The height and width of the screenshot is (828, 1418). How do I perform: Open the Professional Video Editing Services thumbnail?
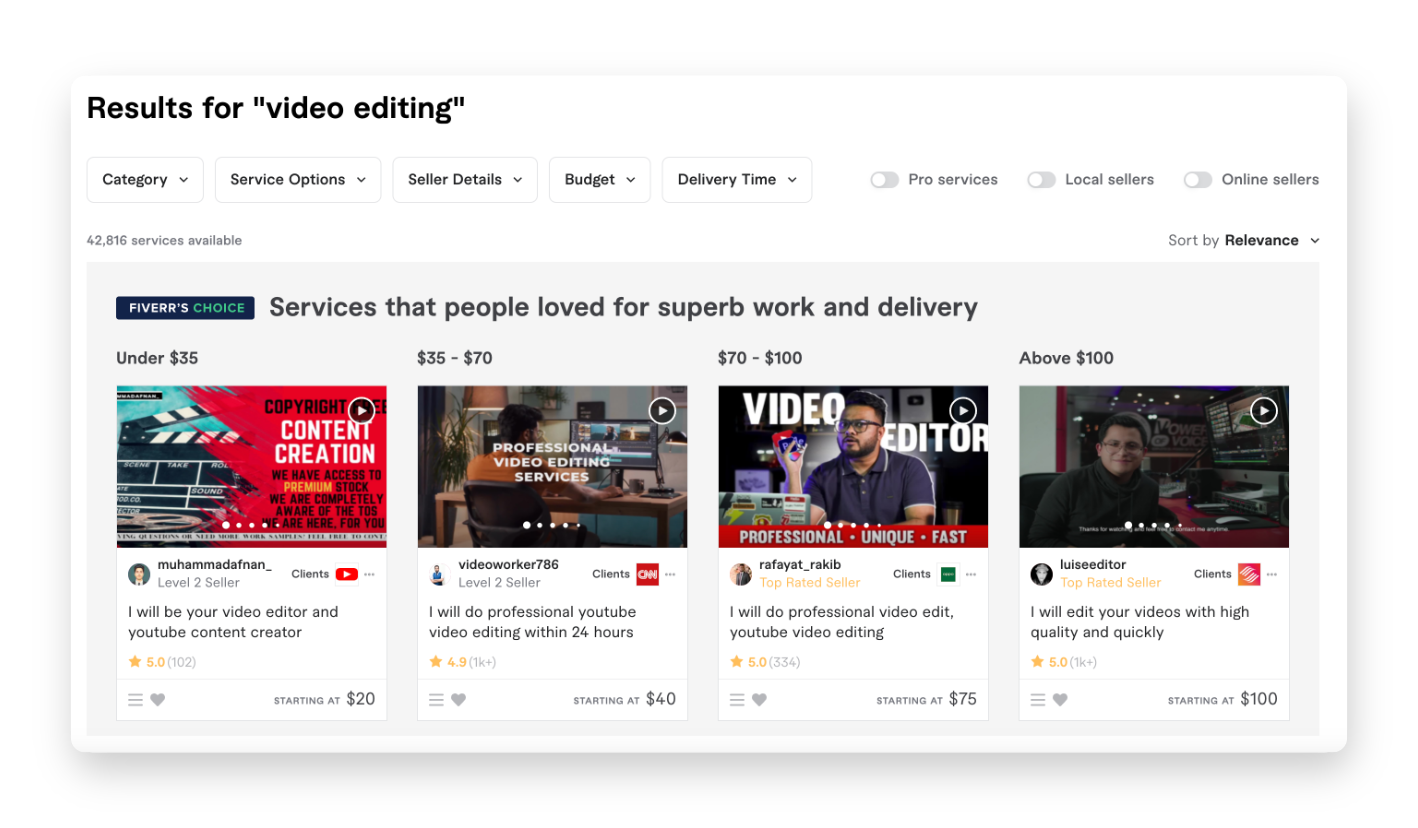click(553, 467)
